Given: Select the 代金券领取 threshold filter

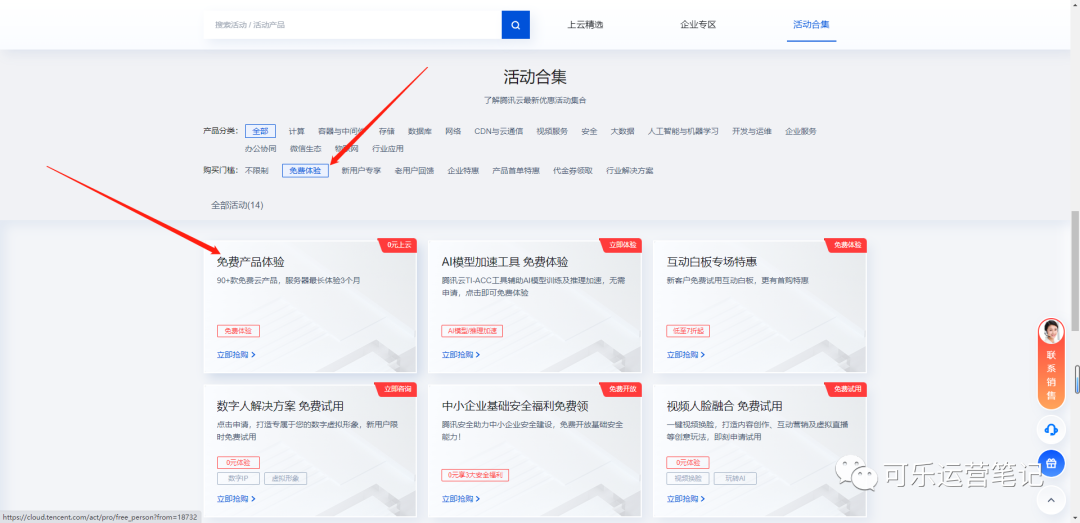Looking at the screenshot, I should tap(572, 170).
